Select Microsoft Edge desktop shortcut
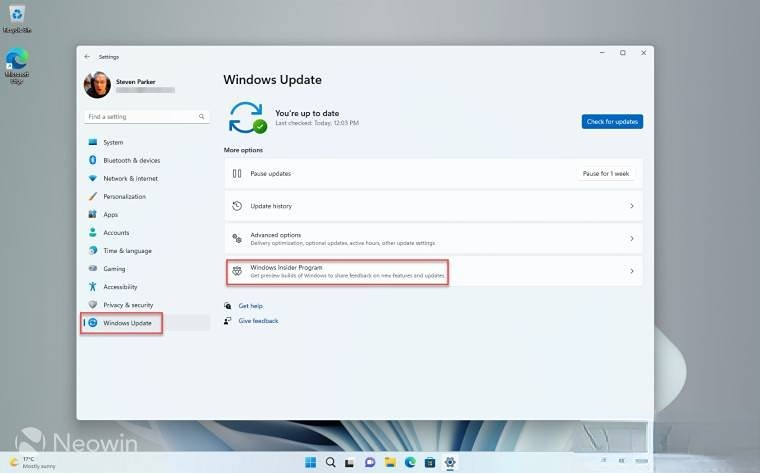The width and height of the screenshot is (760, 473). coord(17,66)
